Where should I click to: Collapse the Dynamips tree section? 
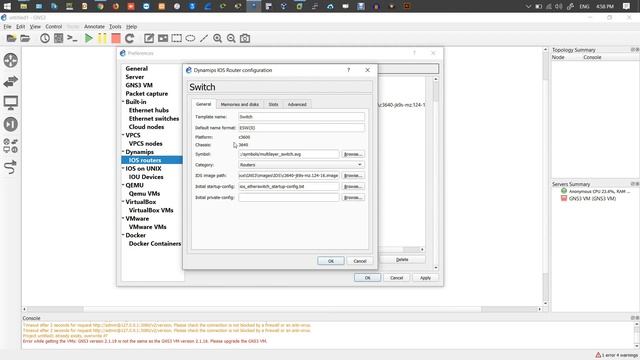coord(123,152)
